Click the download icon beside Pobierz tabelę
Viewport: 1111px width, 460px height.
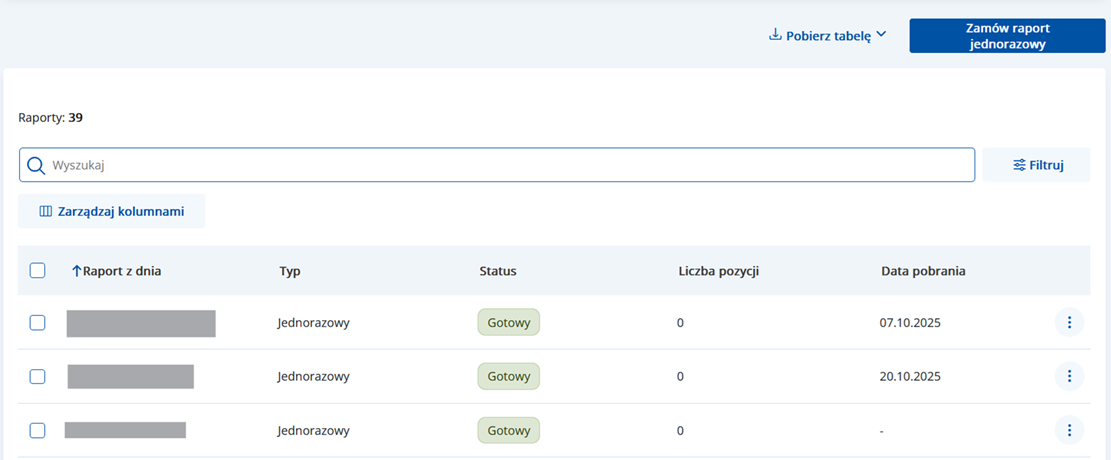point(774,35)
